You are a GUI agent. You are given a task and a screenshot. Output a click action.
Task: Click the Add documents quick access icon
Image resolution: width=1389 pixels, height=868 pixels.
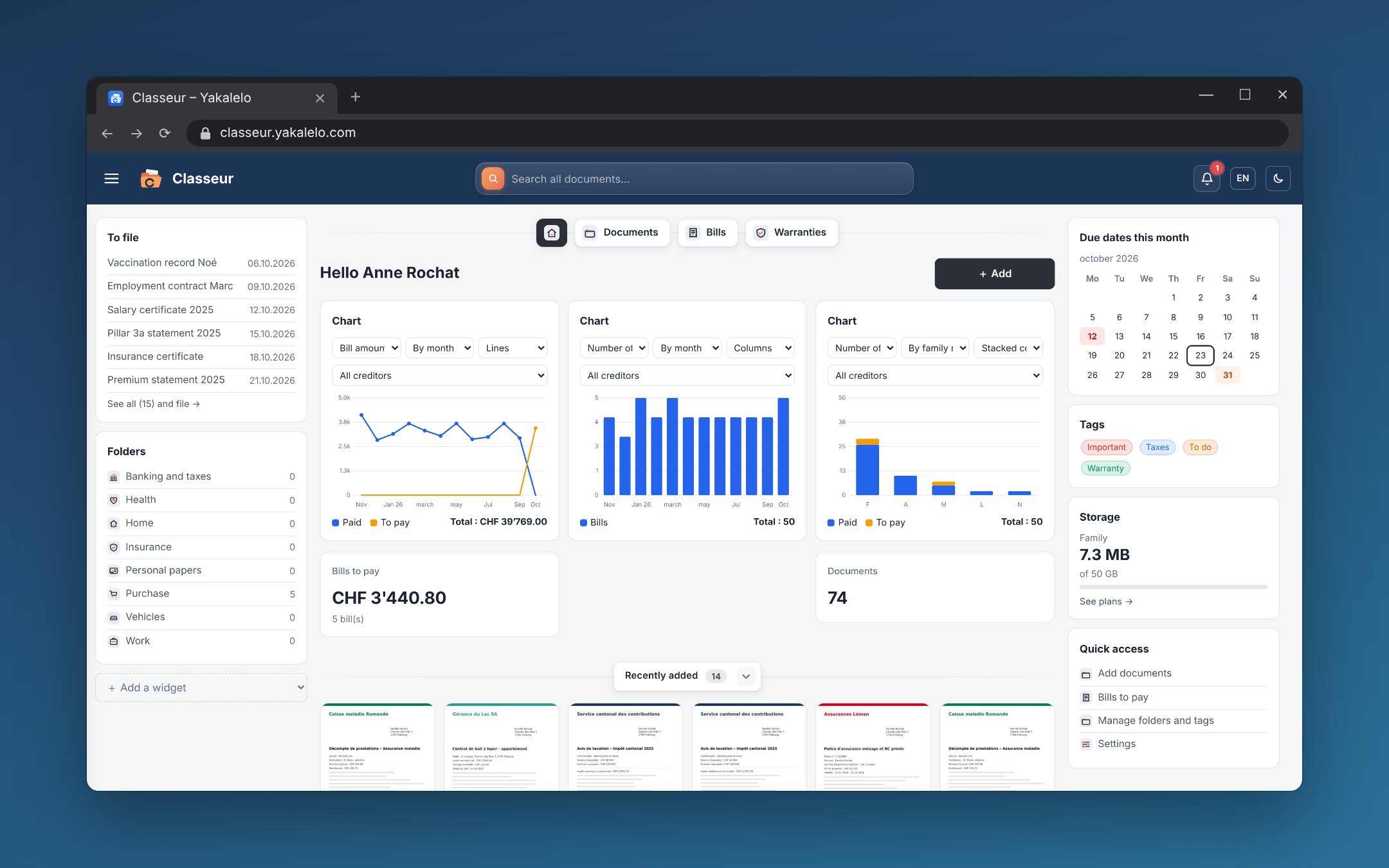[1086, 674]
